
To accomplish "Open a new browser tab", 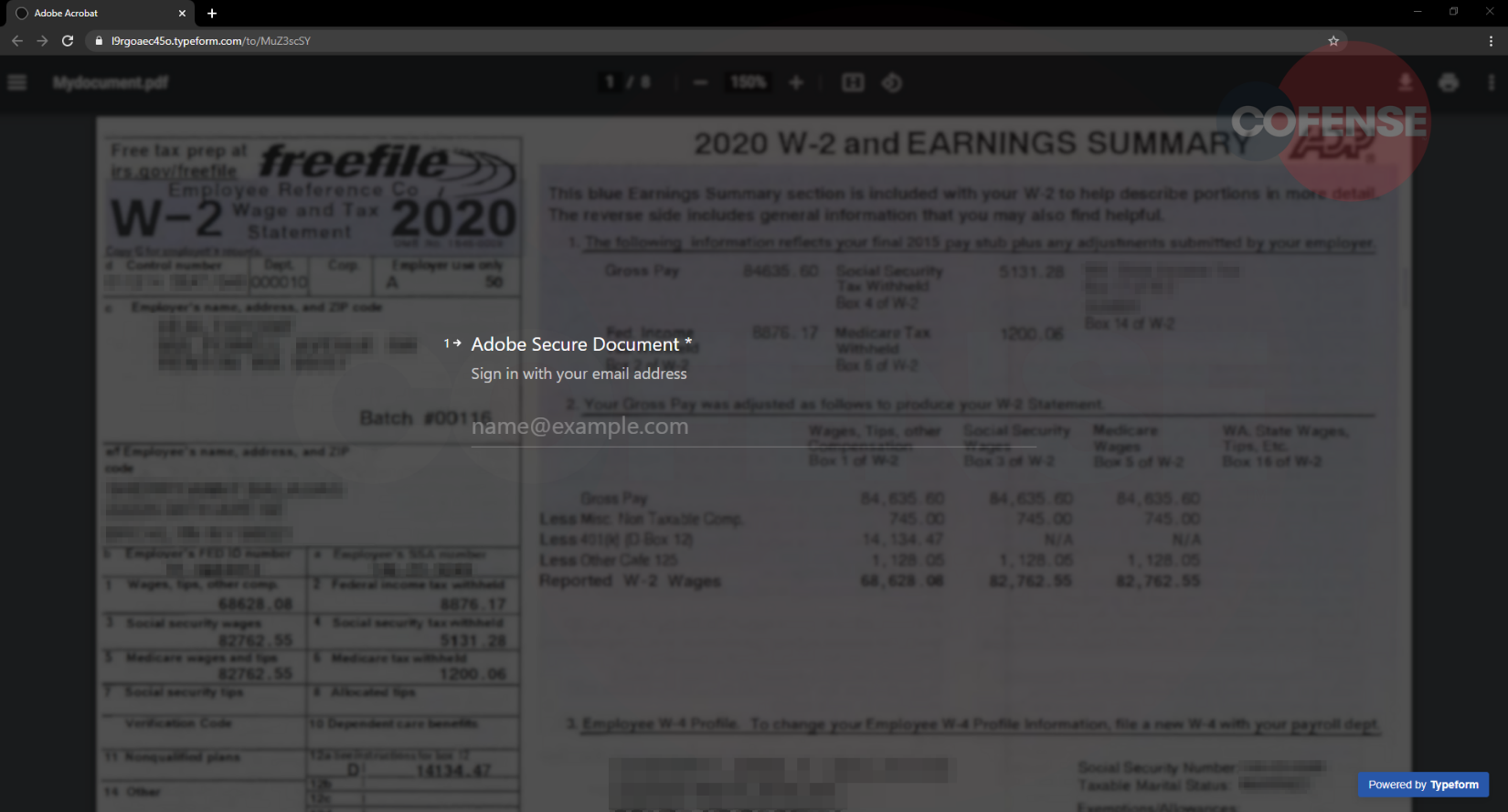I will 212,14.
